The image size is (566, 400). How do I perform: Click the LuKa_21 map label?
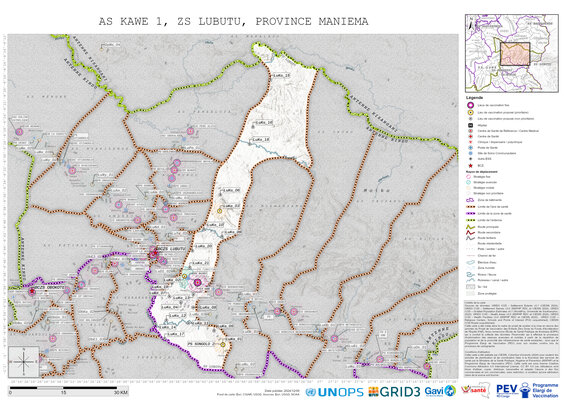200,263
